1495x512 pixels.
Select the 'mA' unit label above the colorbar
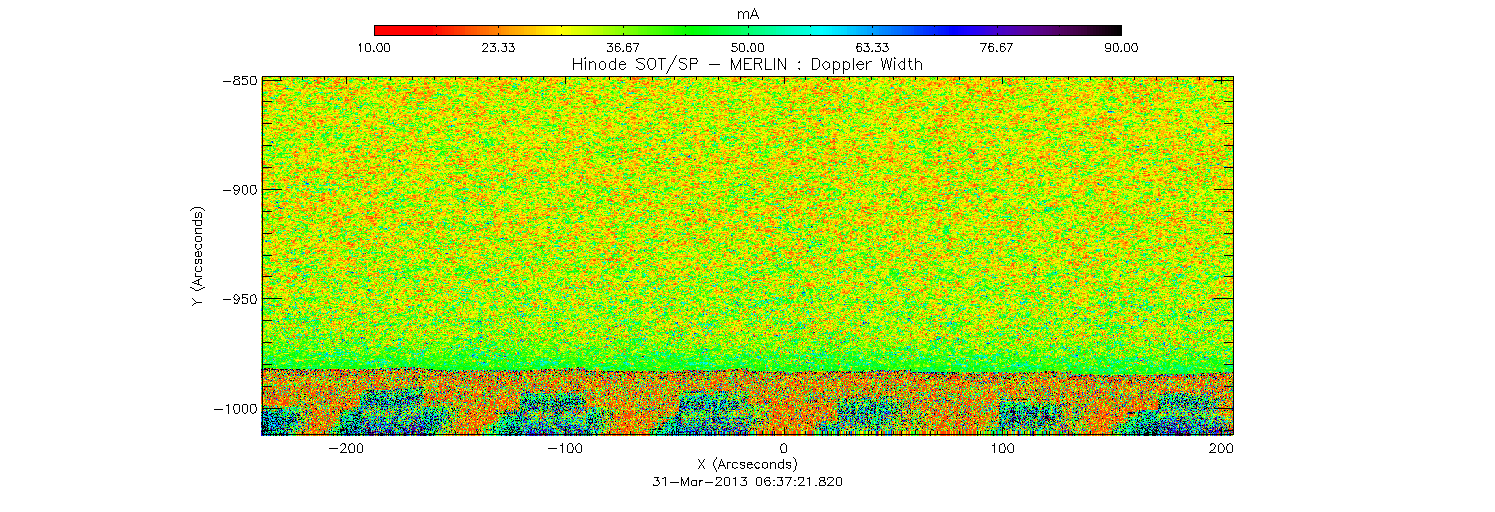747,13
